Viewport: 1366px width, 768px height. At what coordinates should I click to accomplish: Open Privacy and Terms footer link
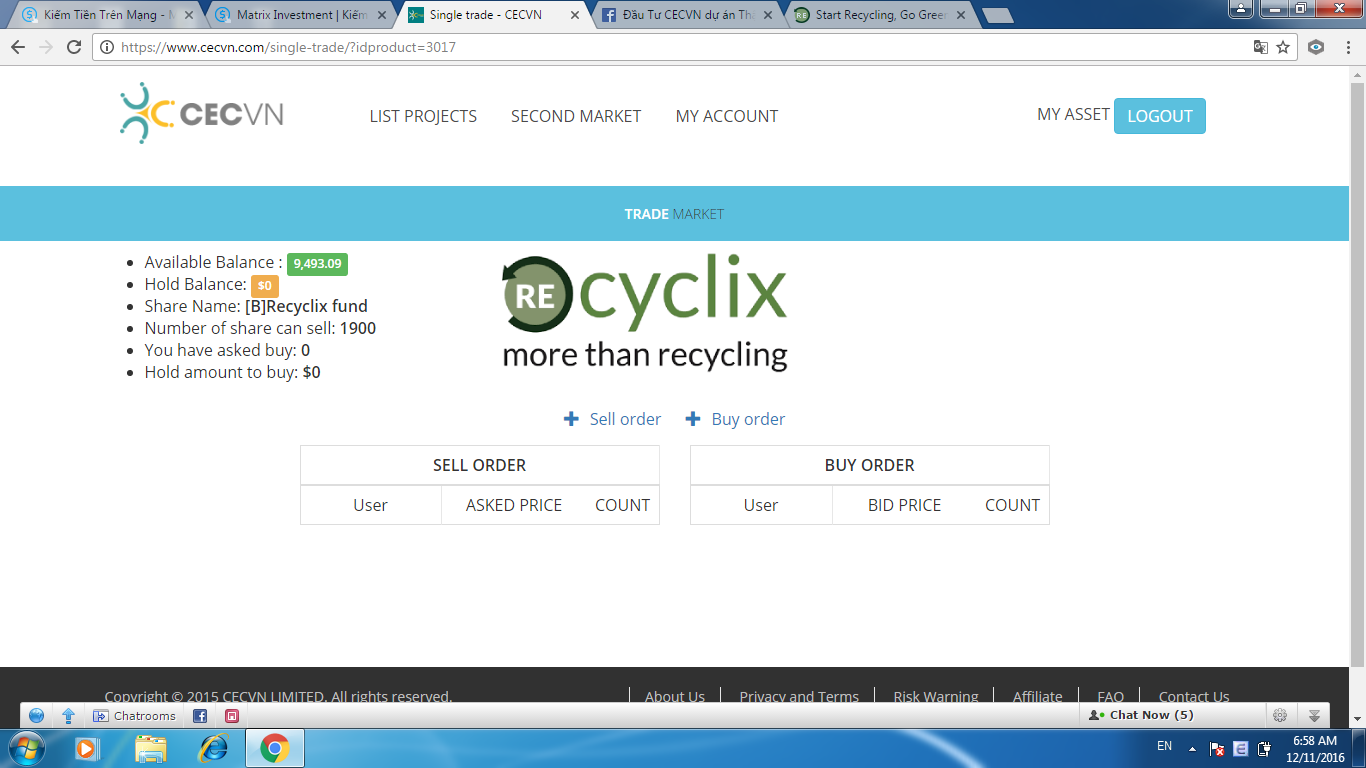(x=799, y=696)
